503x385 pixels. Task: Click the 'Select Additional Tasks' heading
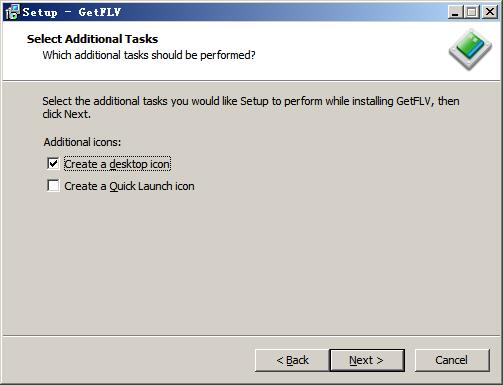92,39
